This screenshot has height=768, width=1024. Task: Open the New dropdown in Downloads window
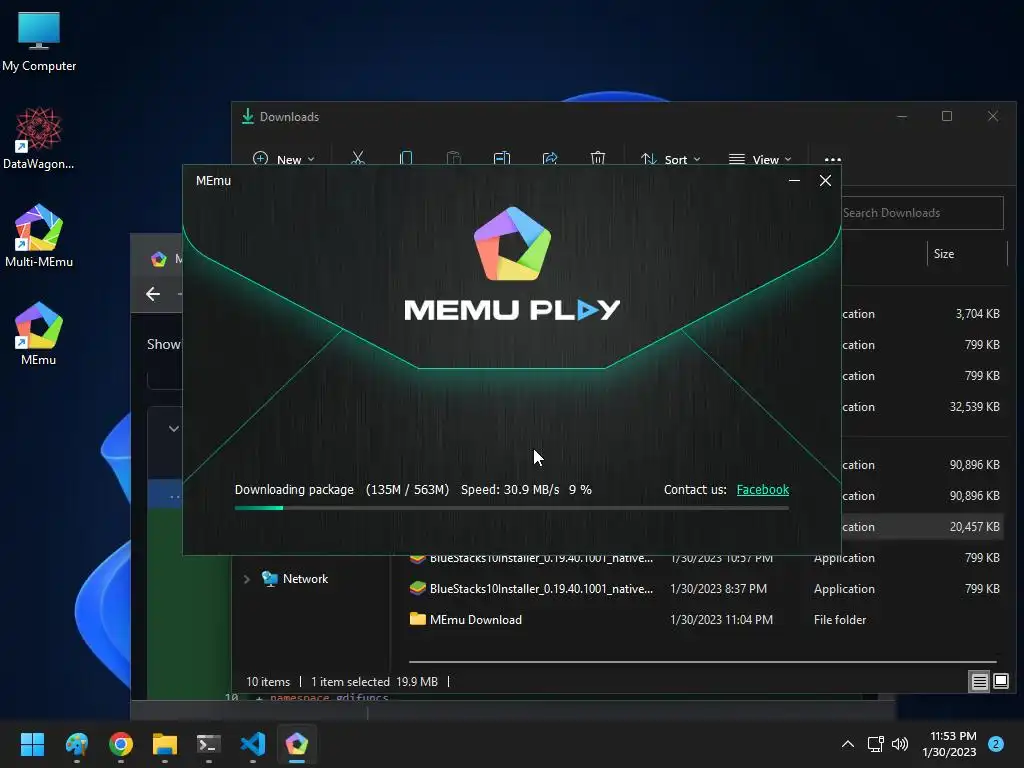tap(283, 159)
